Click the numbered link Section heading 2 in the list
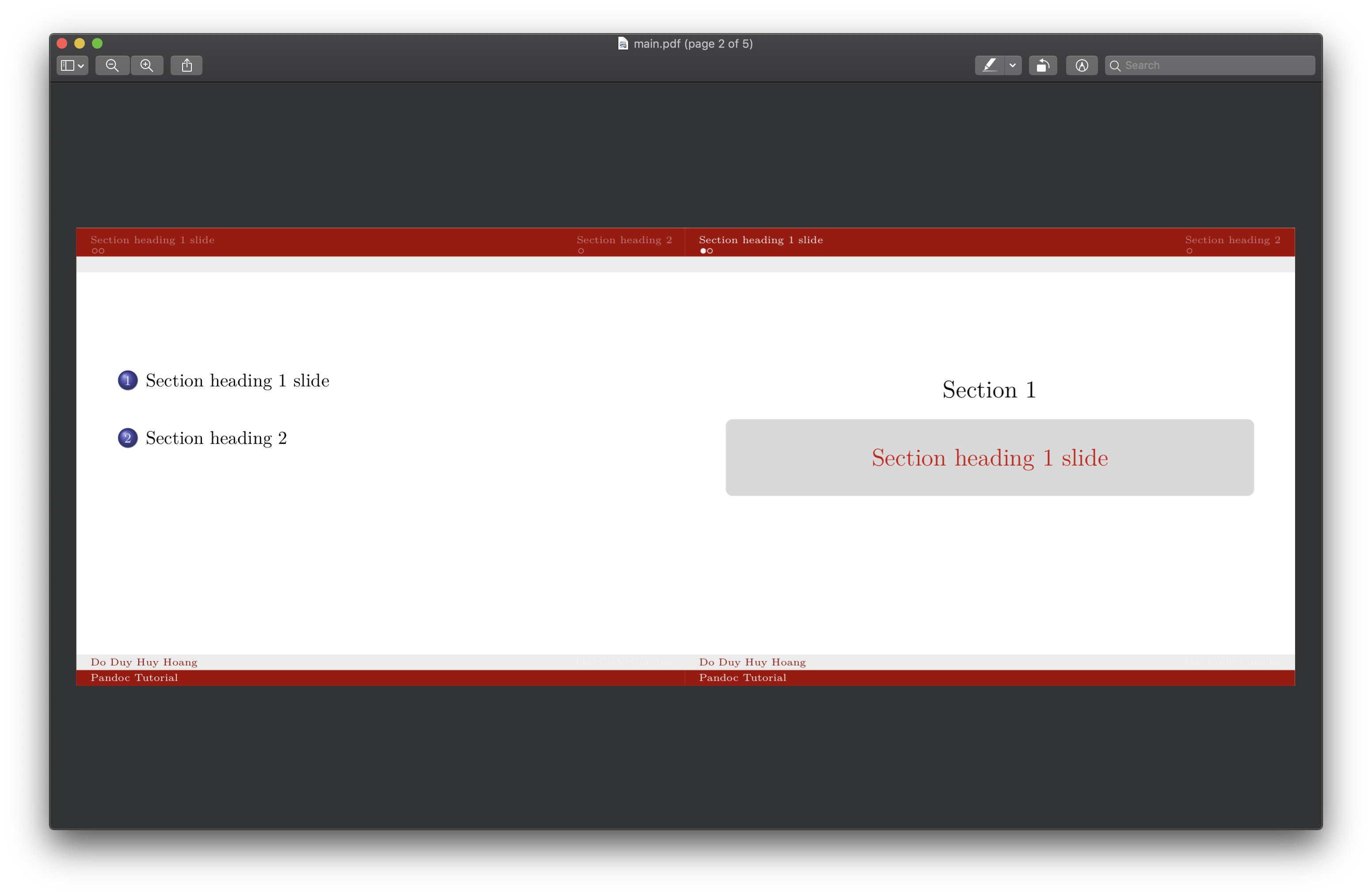Image resolution: width=1372 pixels, height=895 pixels. pyautogui.click(x=216, y=438)
